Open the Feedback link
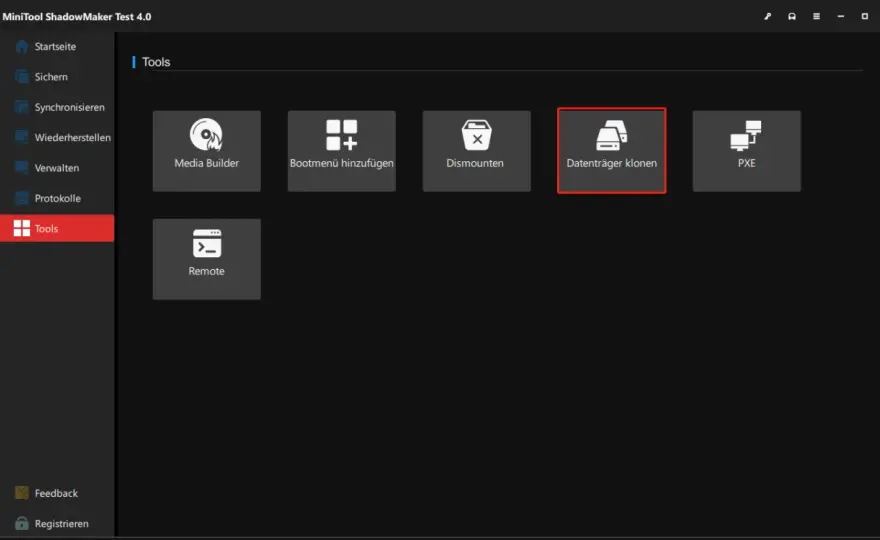880x540 pixels. tap(57, 493)
